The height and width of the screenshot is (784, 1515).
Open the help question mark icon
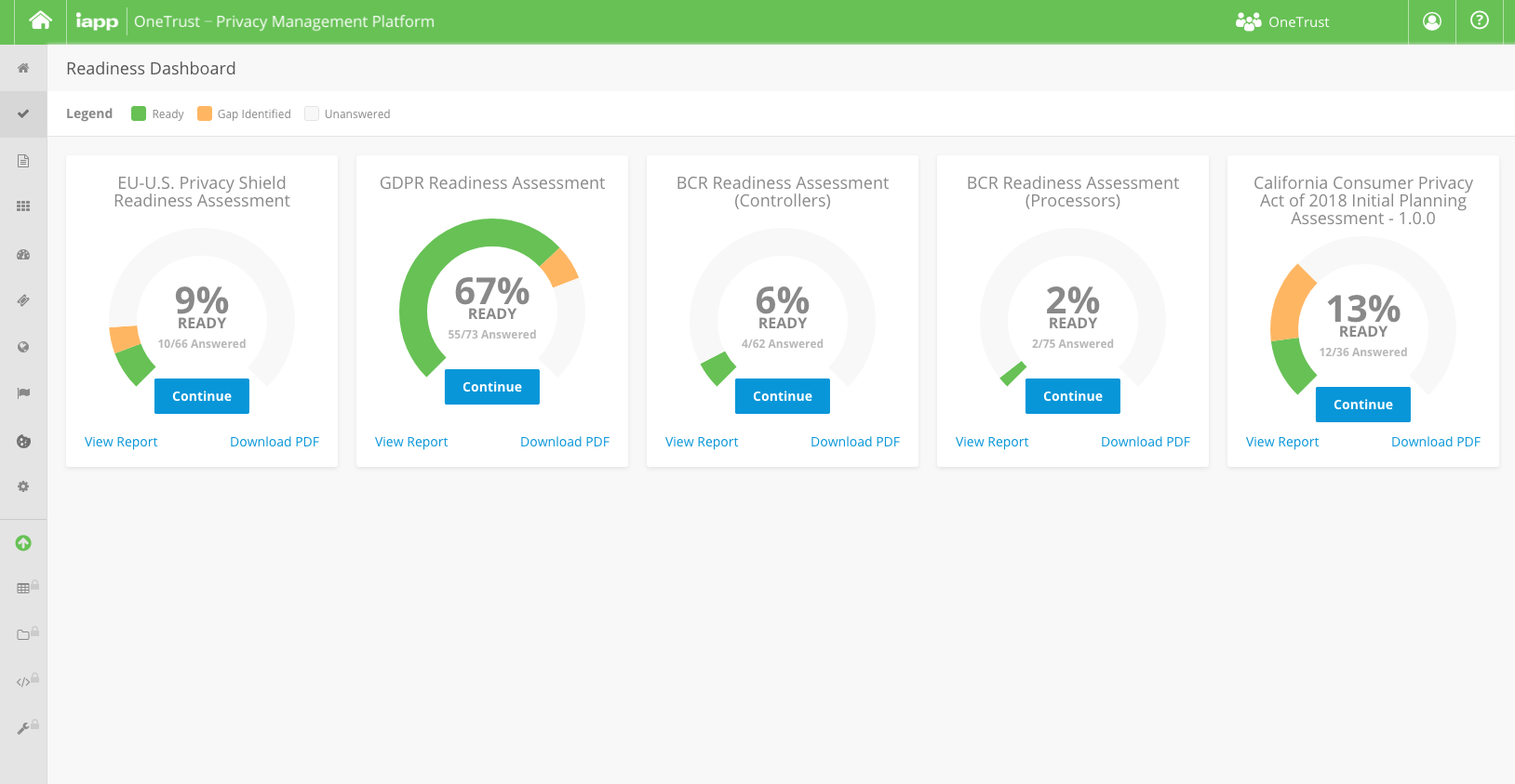[x=1480, y=20]
